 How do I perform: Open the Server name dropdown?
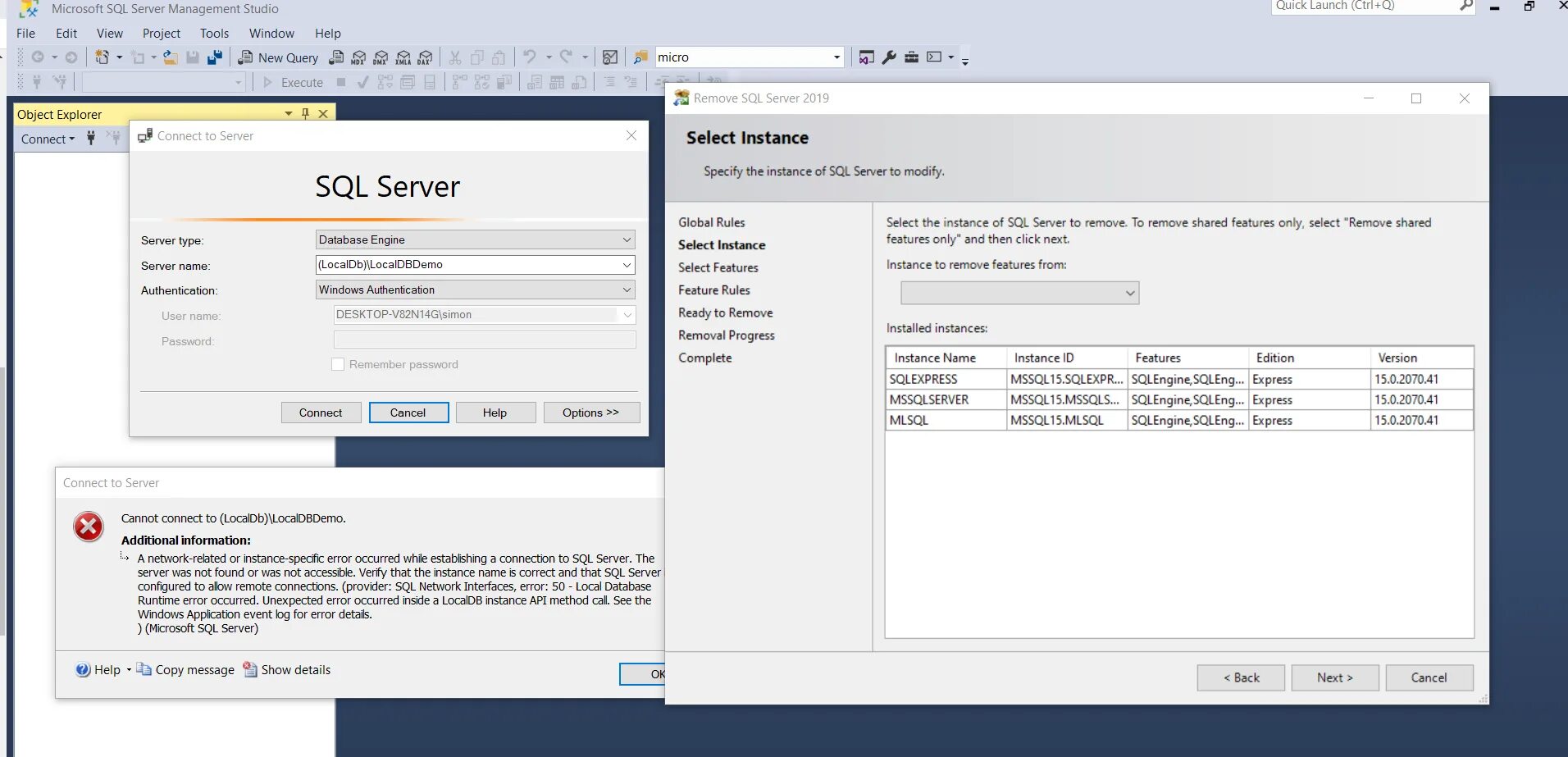point(627,265)
